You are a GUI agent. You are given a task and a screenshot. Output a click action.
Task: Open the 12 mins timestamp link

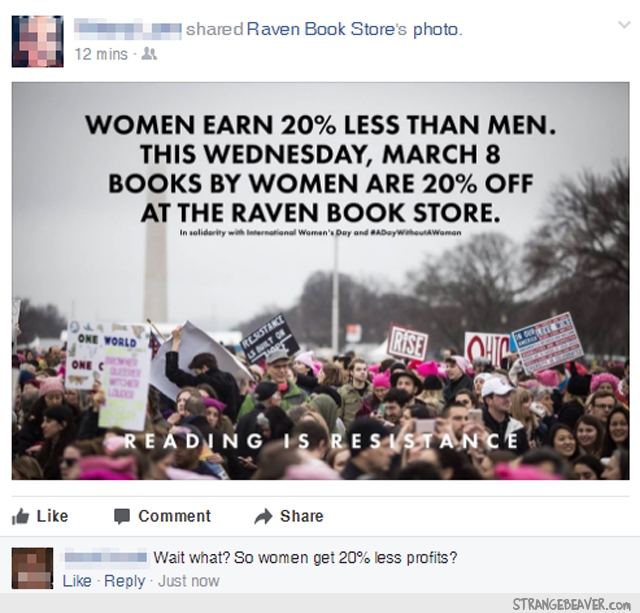(x=101, y=54)
